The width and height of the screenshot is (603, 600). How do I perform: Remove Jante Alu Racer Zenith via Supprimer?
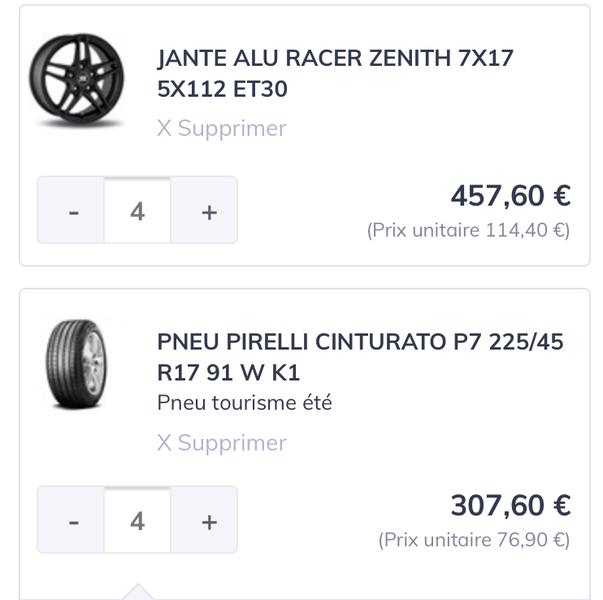[222, 128]
